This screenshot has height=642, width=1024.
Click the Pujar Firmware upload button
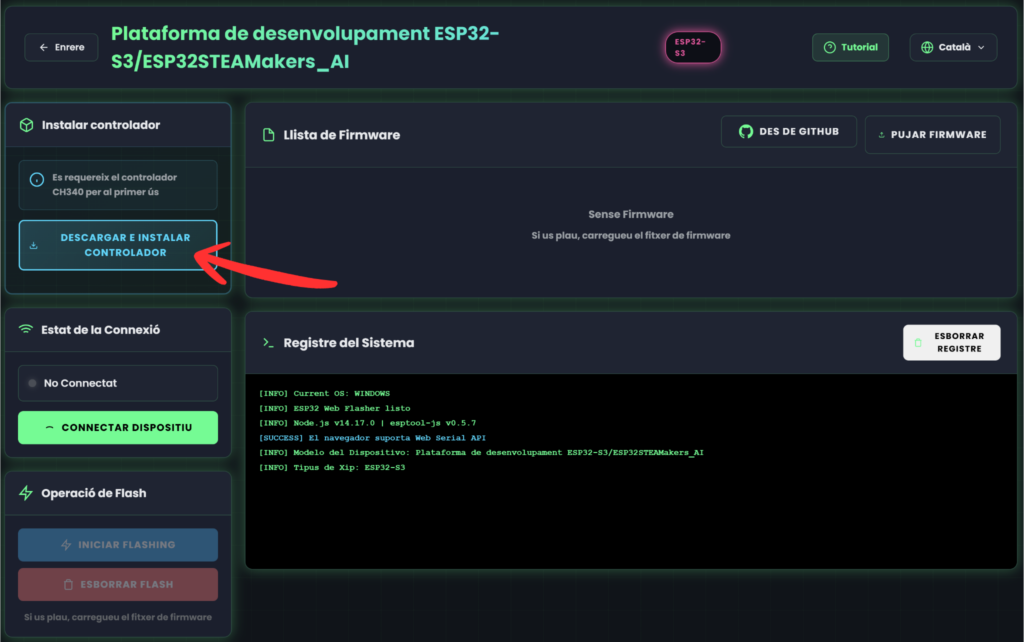932,134
